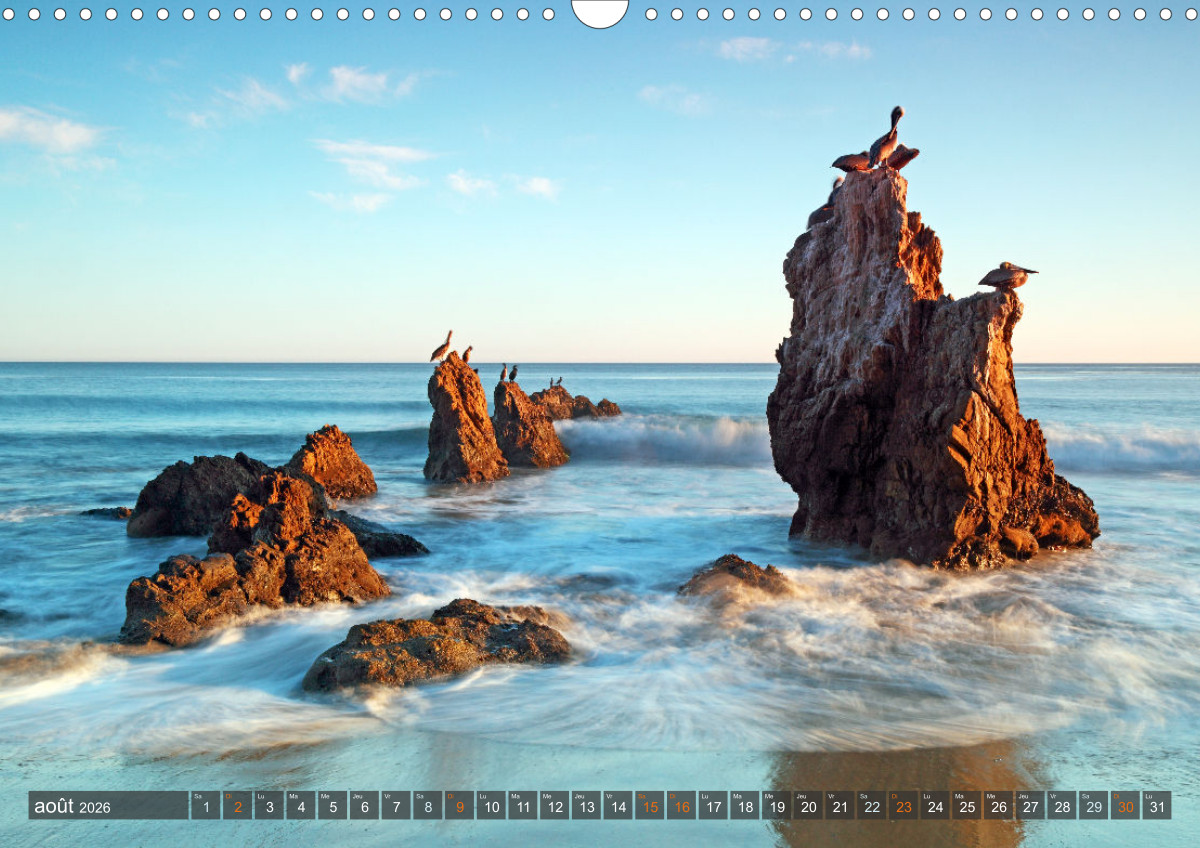This screenshot has width=1200, height=848.
Task: Click Sunday 16 in the calendar
Action: click(681, 806)
